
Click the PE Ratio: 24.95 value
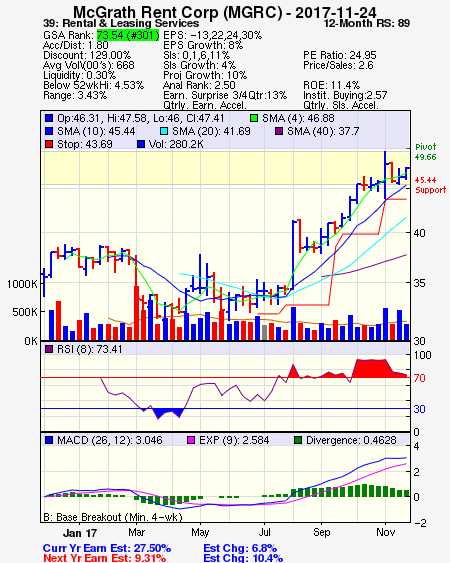(340, 55)
